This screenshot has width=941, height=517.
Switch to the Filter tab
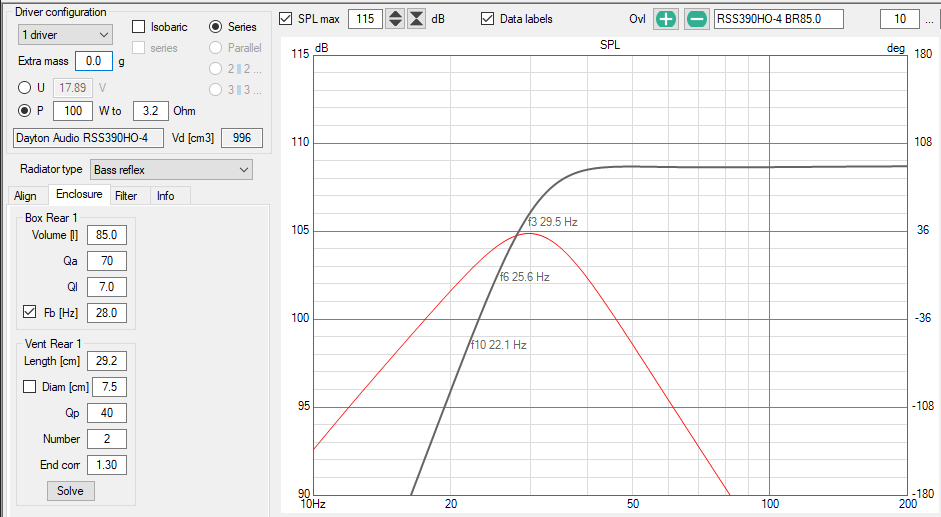pos(126,196)
